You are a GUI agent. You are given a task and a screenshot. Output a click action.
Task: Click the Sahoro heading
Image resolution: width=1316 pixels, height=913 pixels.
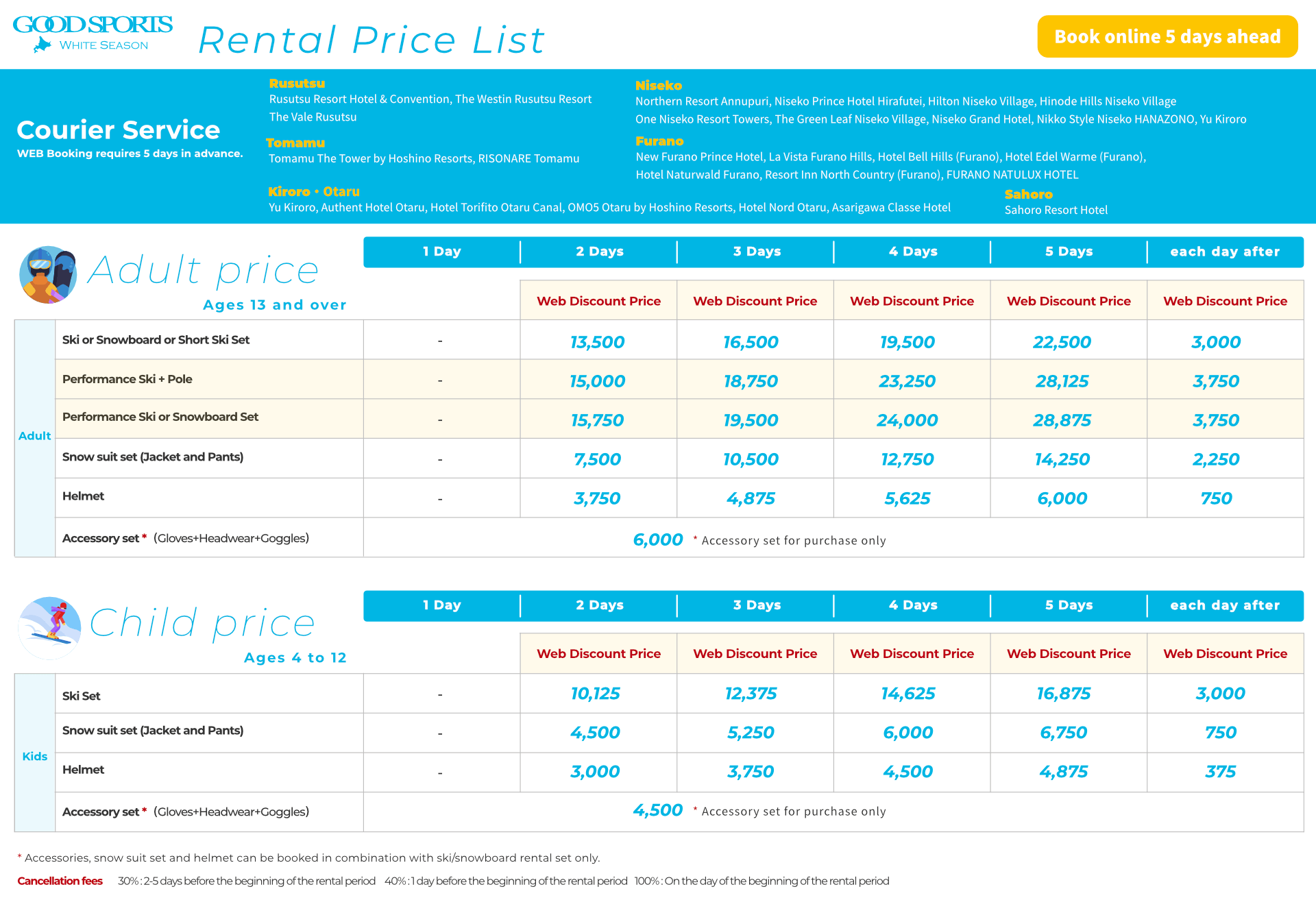pos(1028,195)
